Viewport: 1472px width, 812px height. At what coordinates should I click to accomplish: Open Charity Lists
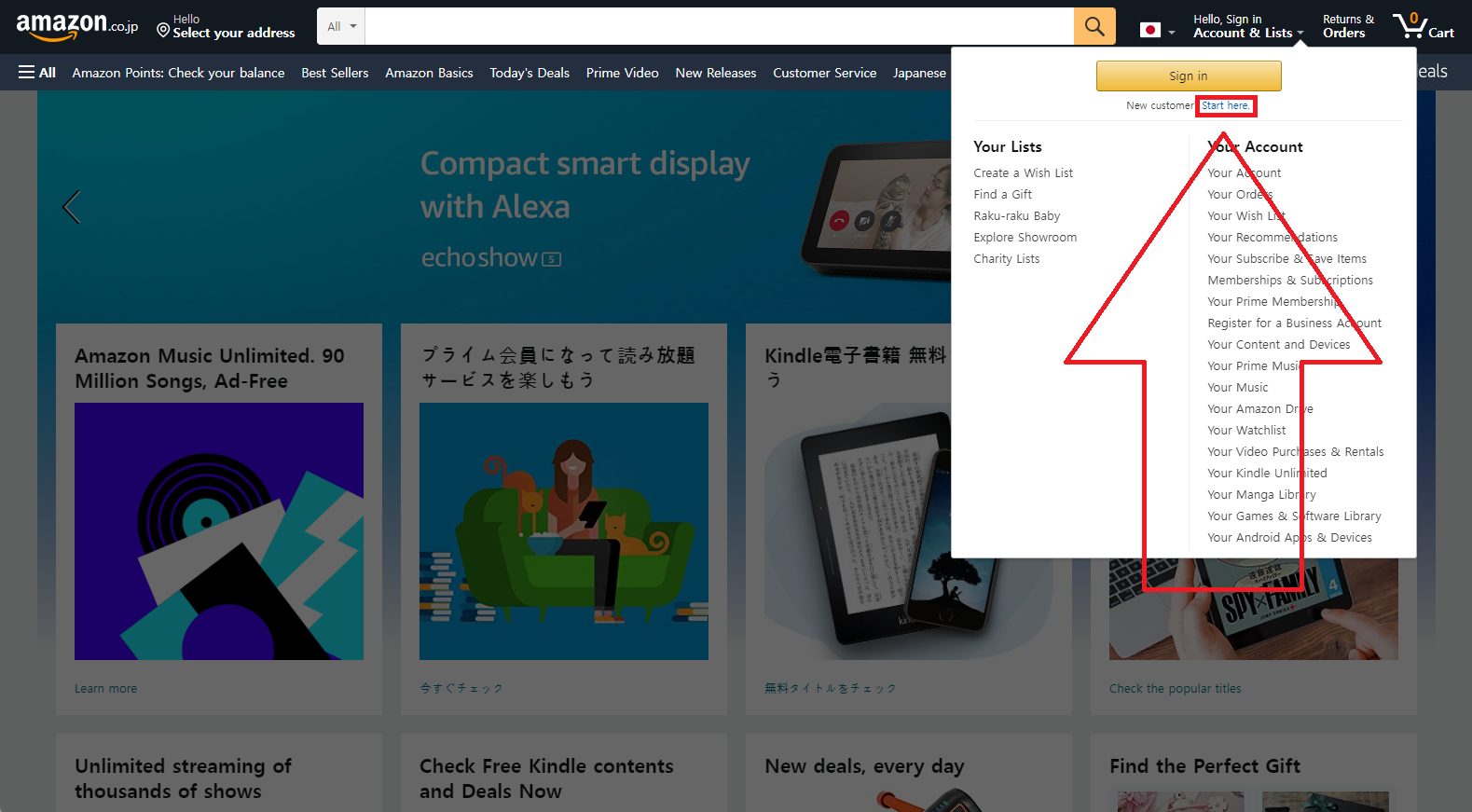[x=1006, y=258]
